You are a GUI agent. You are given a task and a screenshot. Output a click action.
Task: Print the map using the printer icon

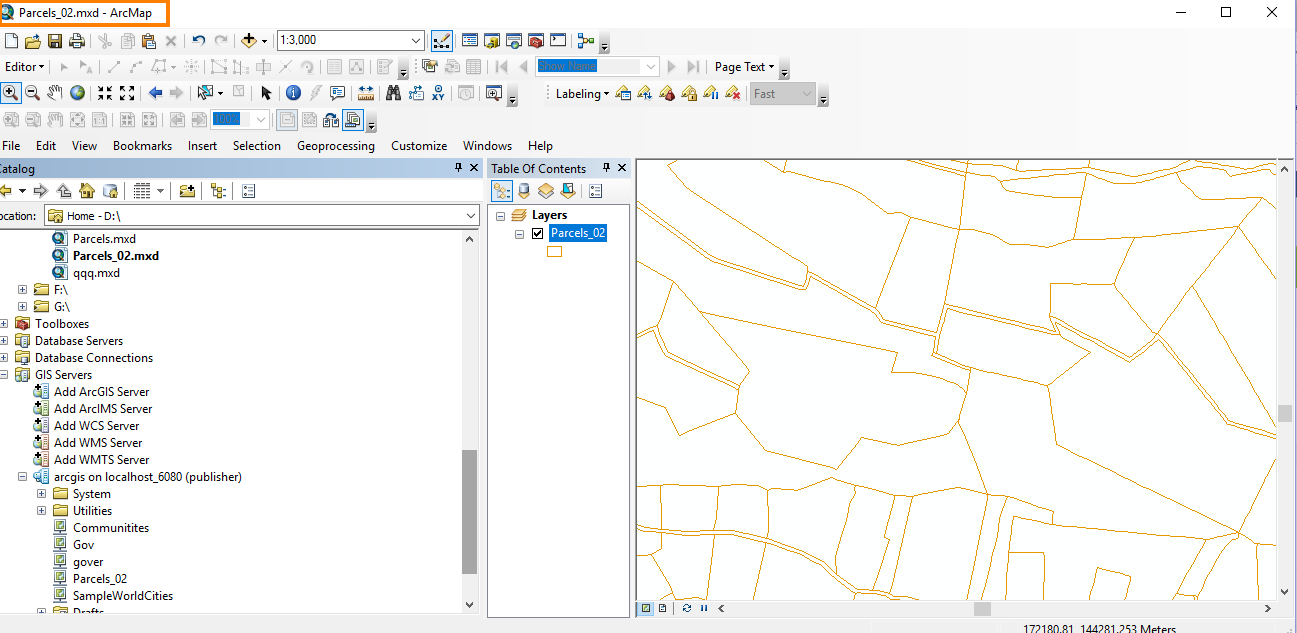coord(76,41)
